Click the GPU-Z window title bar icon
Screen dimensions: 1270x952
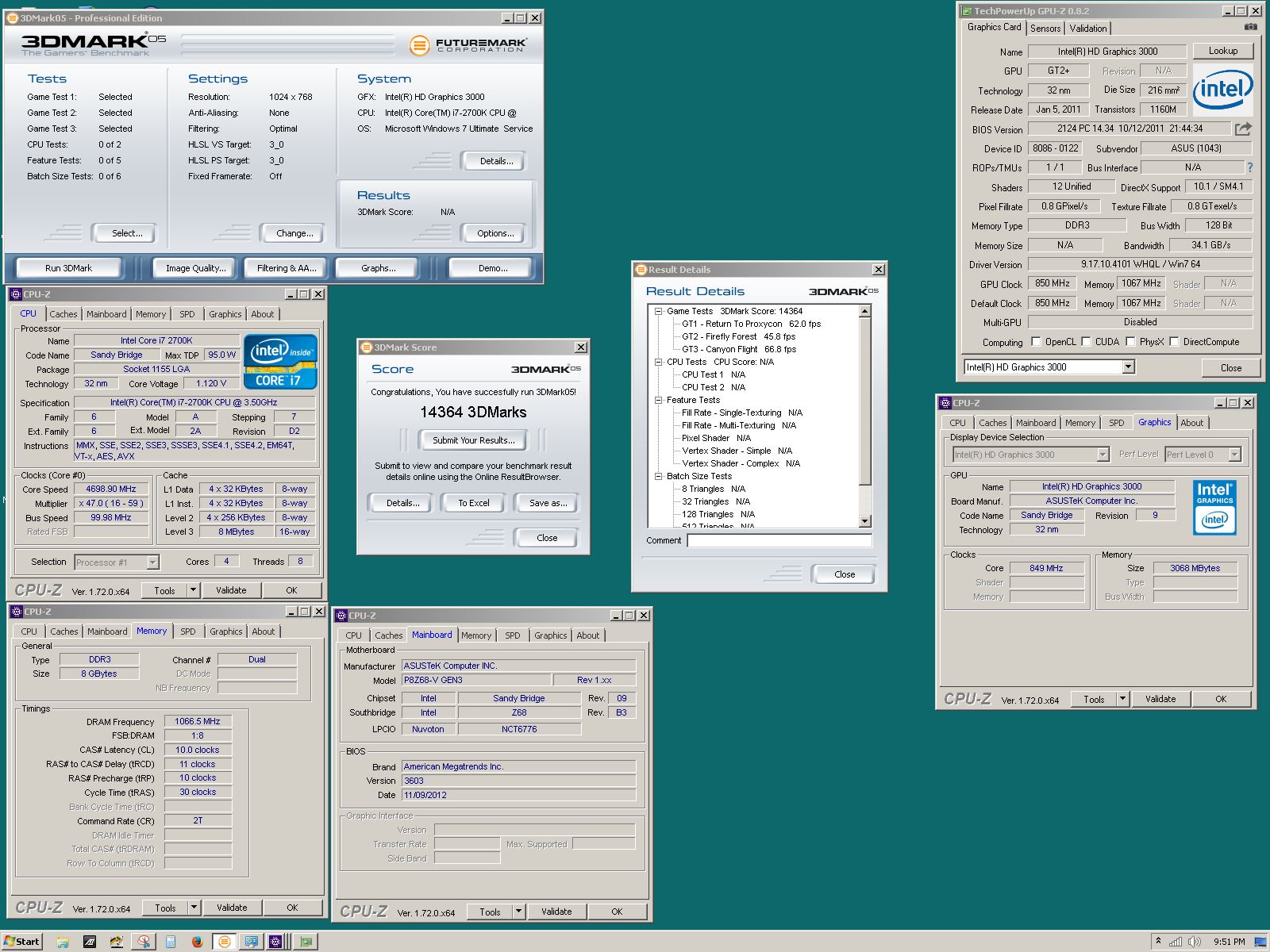(966, 11)
